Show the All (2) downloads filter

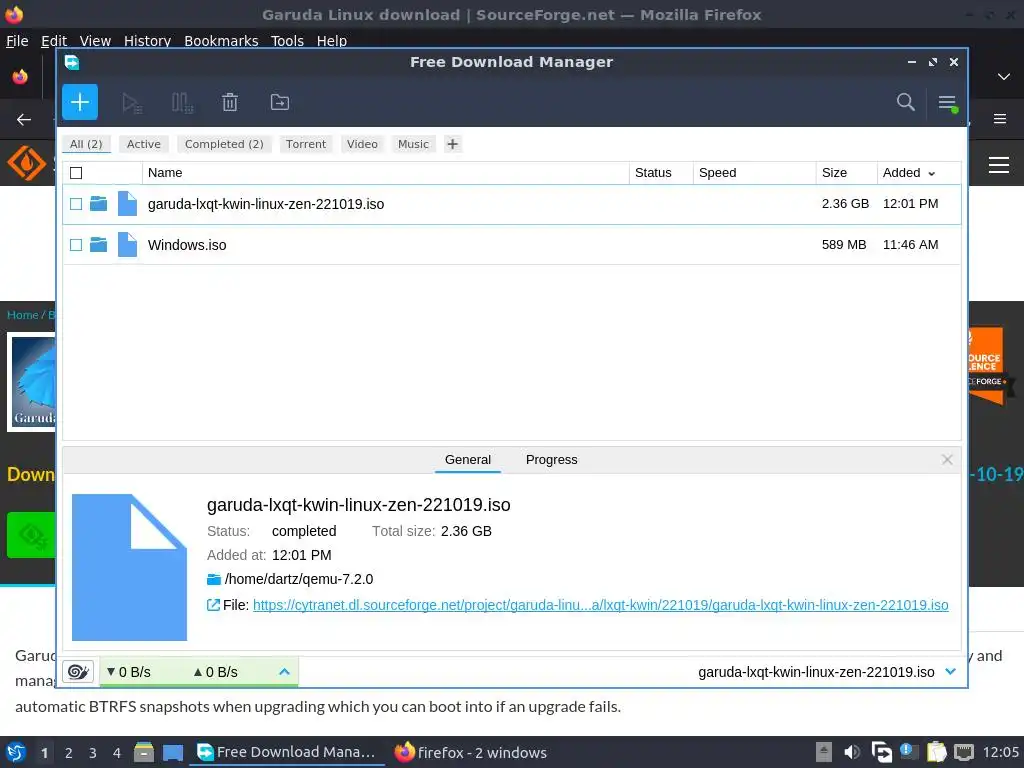(x=86, y=144)
